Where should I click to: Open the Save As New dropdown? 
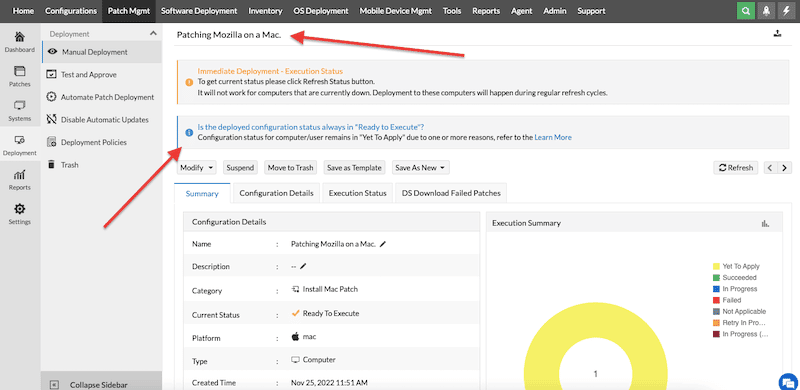(420, 167)
